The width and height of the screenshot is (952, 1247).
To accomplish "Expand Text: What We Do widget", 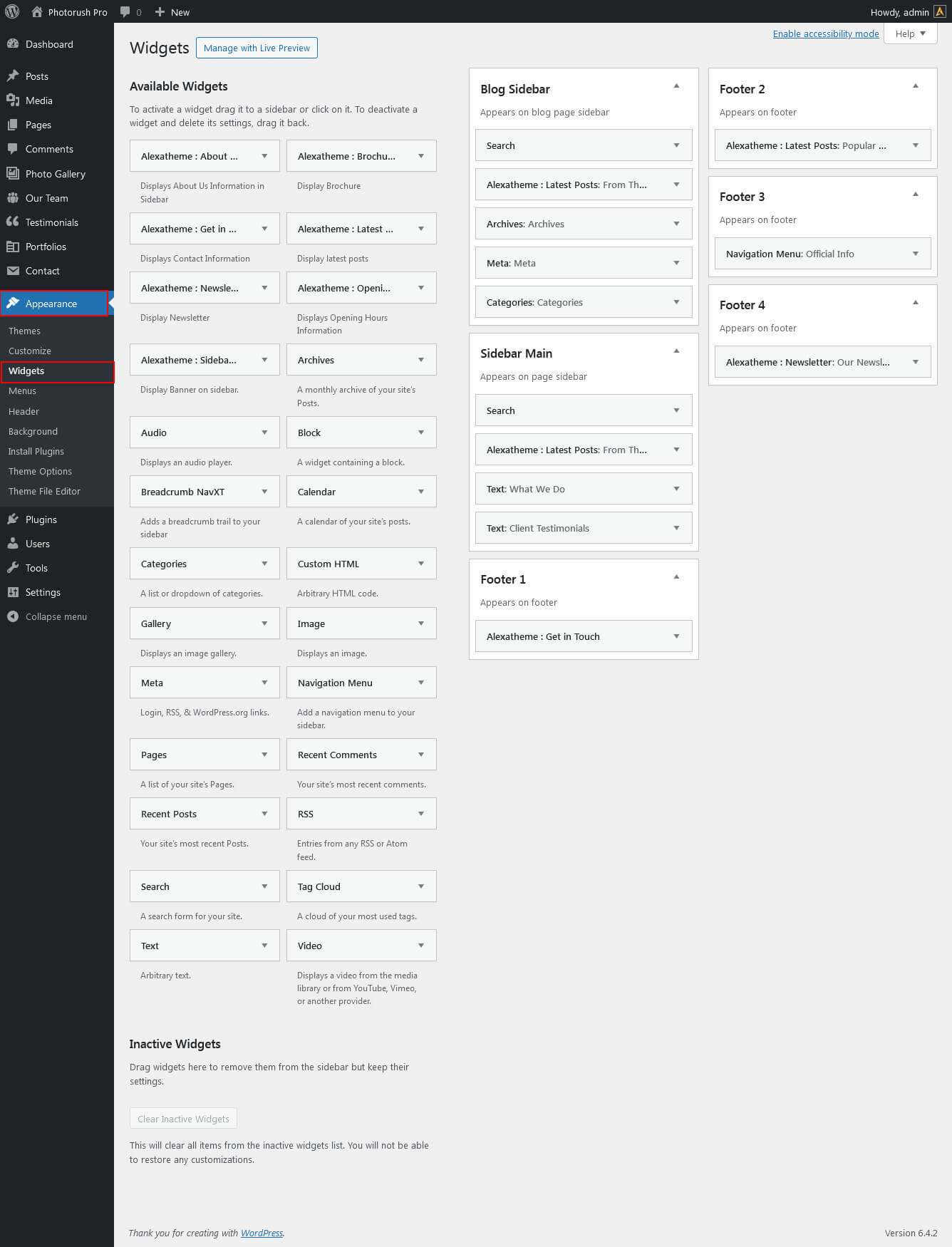I will 676,489.
